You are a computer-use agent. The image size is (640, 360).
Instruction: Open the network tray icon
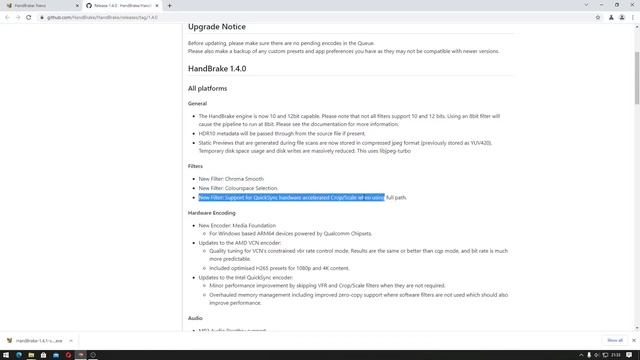click(x=605, y=355)
